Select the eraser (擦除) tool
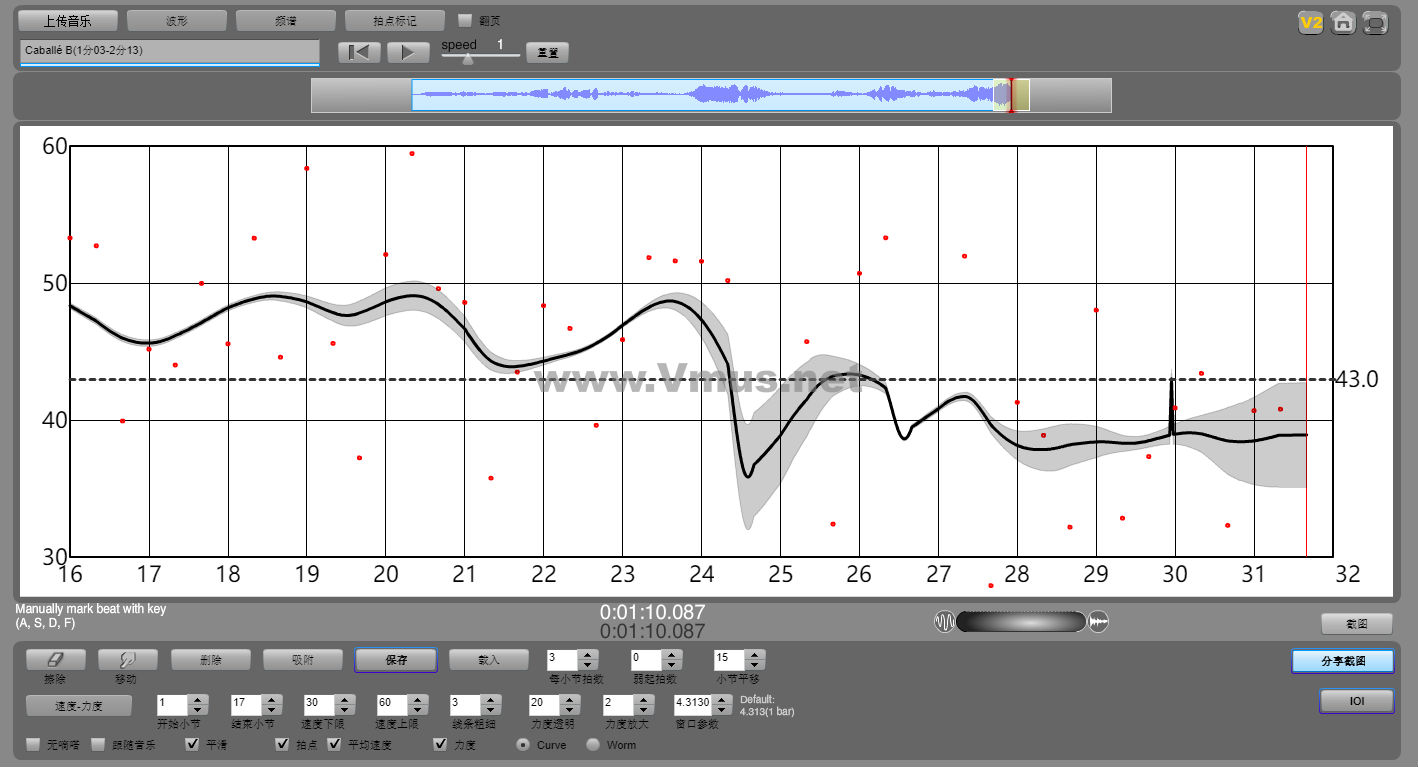 (x=55, y=660)
